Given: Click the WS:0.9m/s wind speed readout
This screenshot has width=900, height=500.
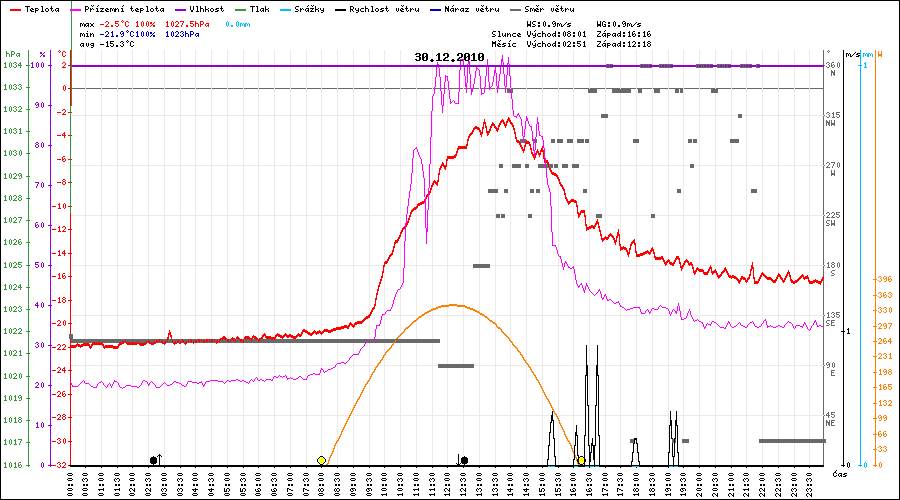Looking at the screenshot, I should (549, 25).
